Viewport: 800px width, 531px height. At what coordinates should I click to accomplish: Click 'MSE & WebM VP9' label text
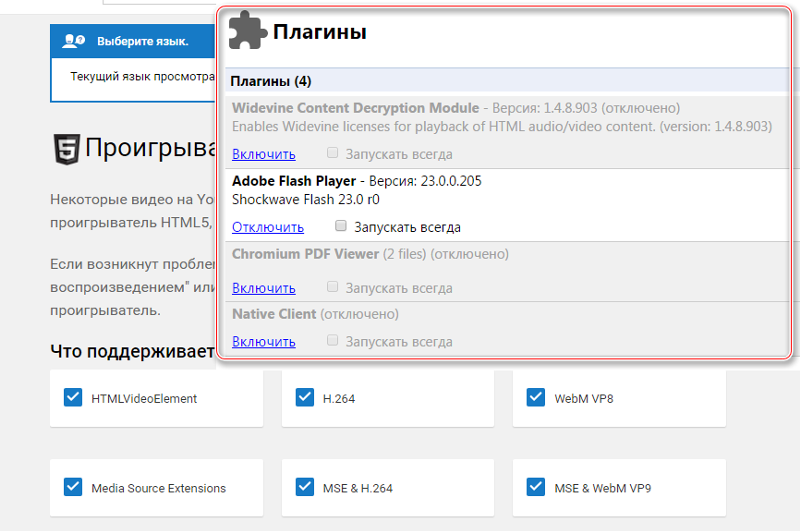[x=603, y=488]
